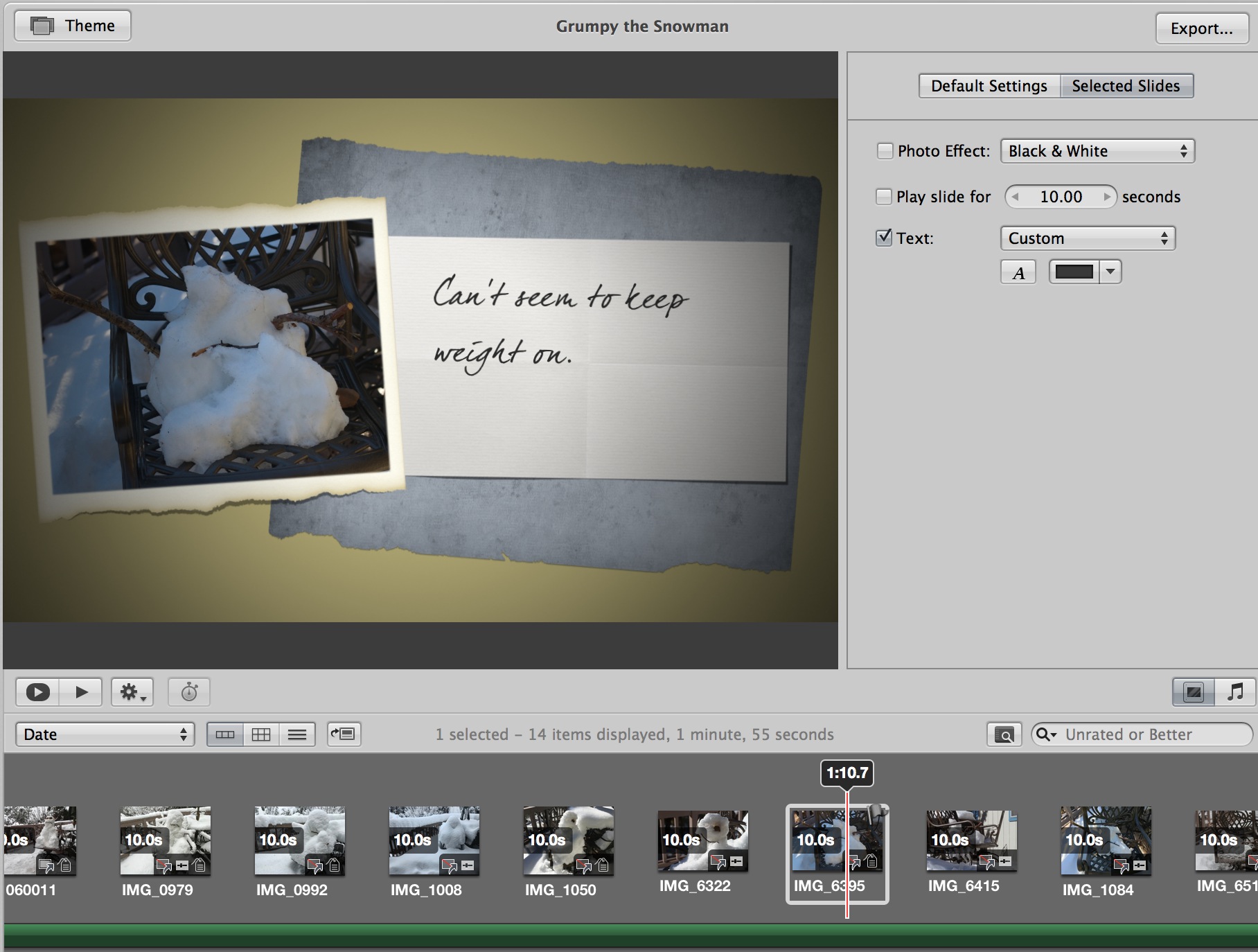This screenshot has width=1258, height=952.
Task: Enable the Photo Effect checkbox
Action: point(885,151)
